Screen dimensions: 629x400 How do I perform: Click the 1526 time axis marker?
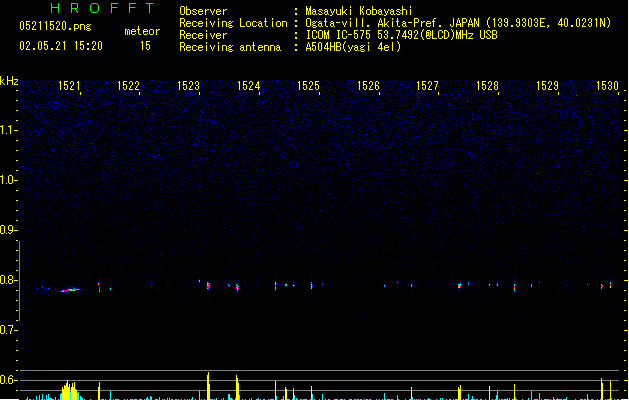coord(368,86)
